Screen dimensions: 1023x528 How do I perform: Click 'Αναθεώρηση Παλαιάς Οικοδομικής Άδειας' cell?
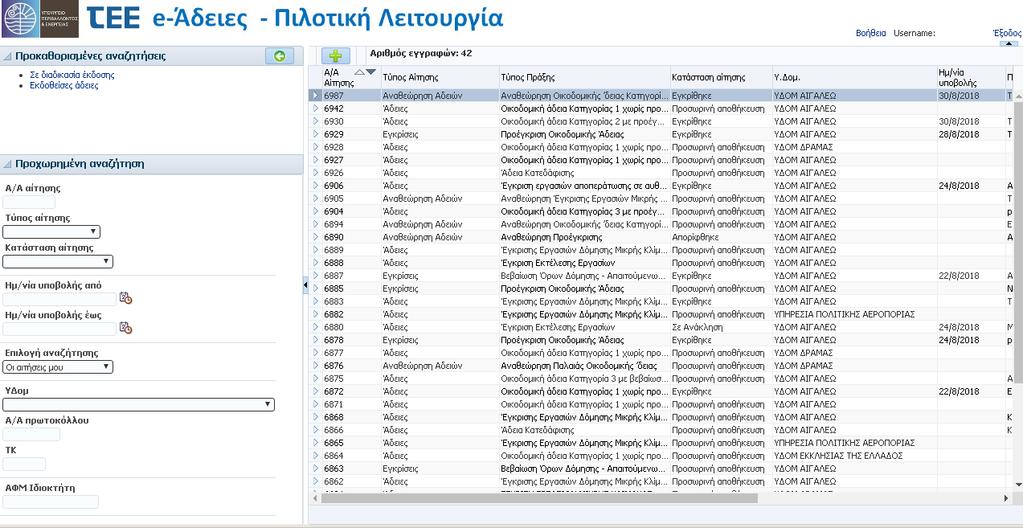coord(579,366)
